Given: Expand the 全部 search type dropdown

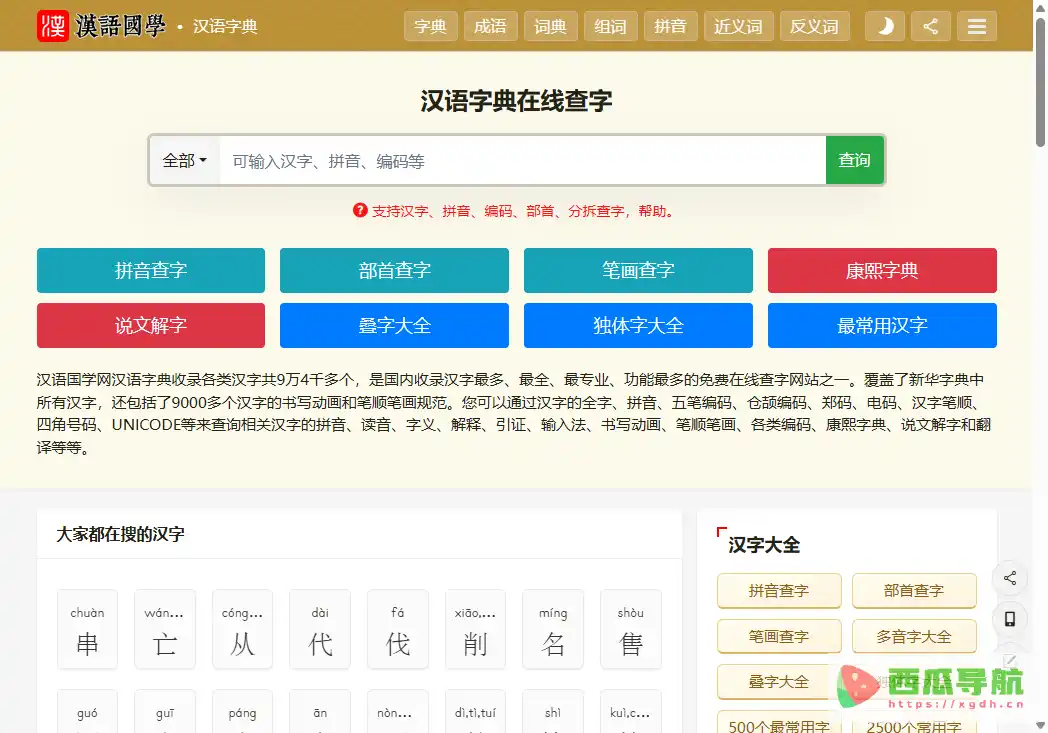Looking at the screenshot, I should 184,160.
